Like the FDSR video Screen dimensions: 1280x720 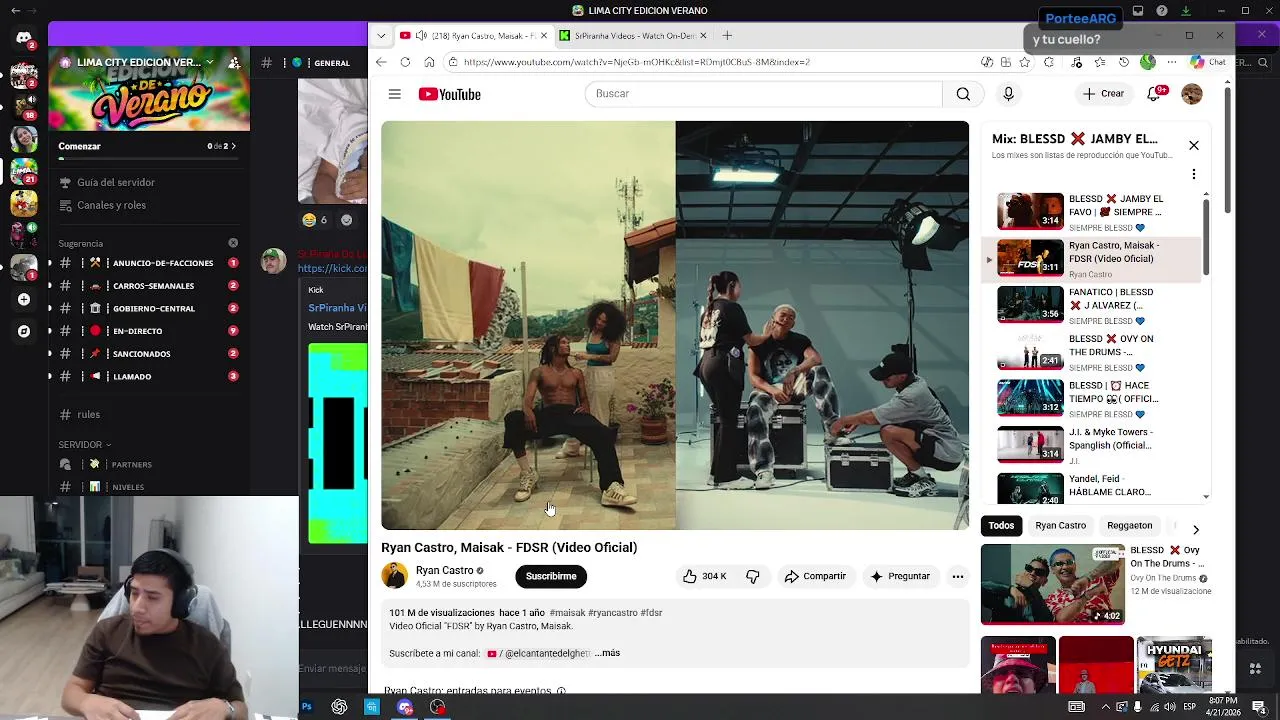tap(704, 576)
